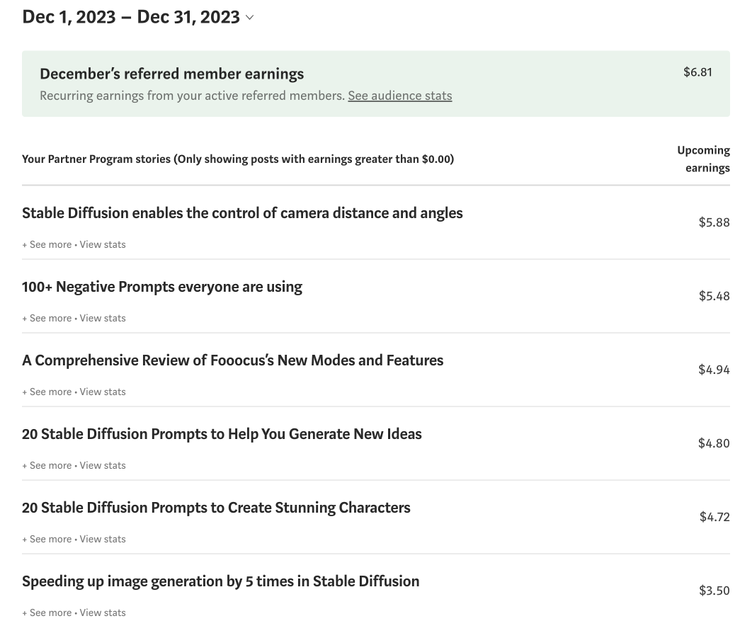740x621 pixels.
Task: Expand See more under Negative Prompts story
Action: tap(47, 318)
